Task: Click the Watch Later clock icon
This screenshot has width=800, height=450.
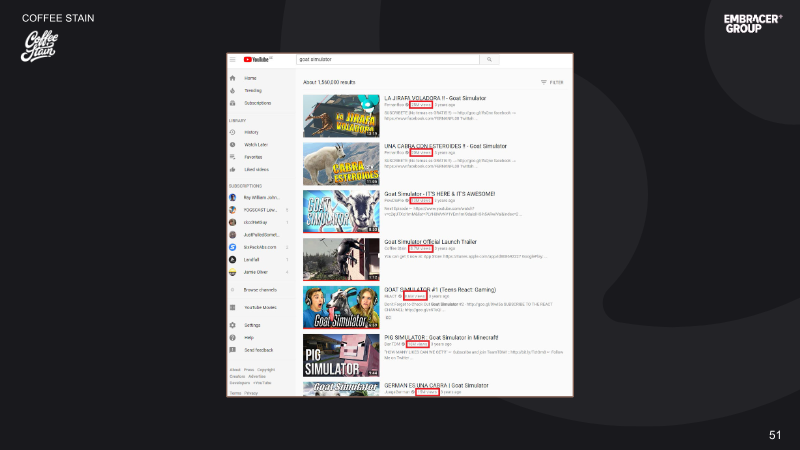Action: [233, 145]
